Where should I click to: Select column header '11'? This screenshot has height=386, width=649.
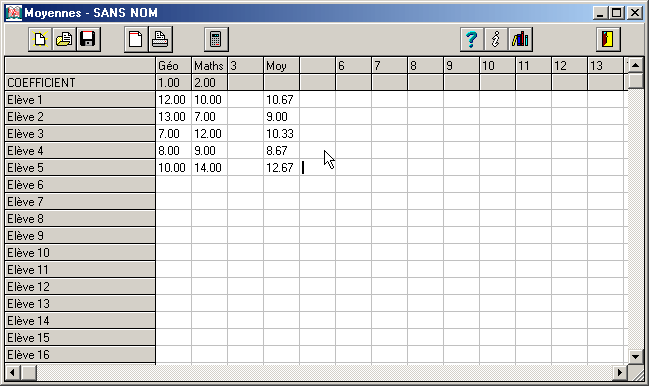(534, 66)
